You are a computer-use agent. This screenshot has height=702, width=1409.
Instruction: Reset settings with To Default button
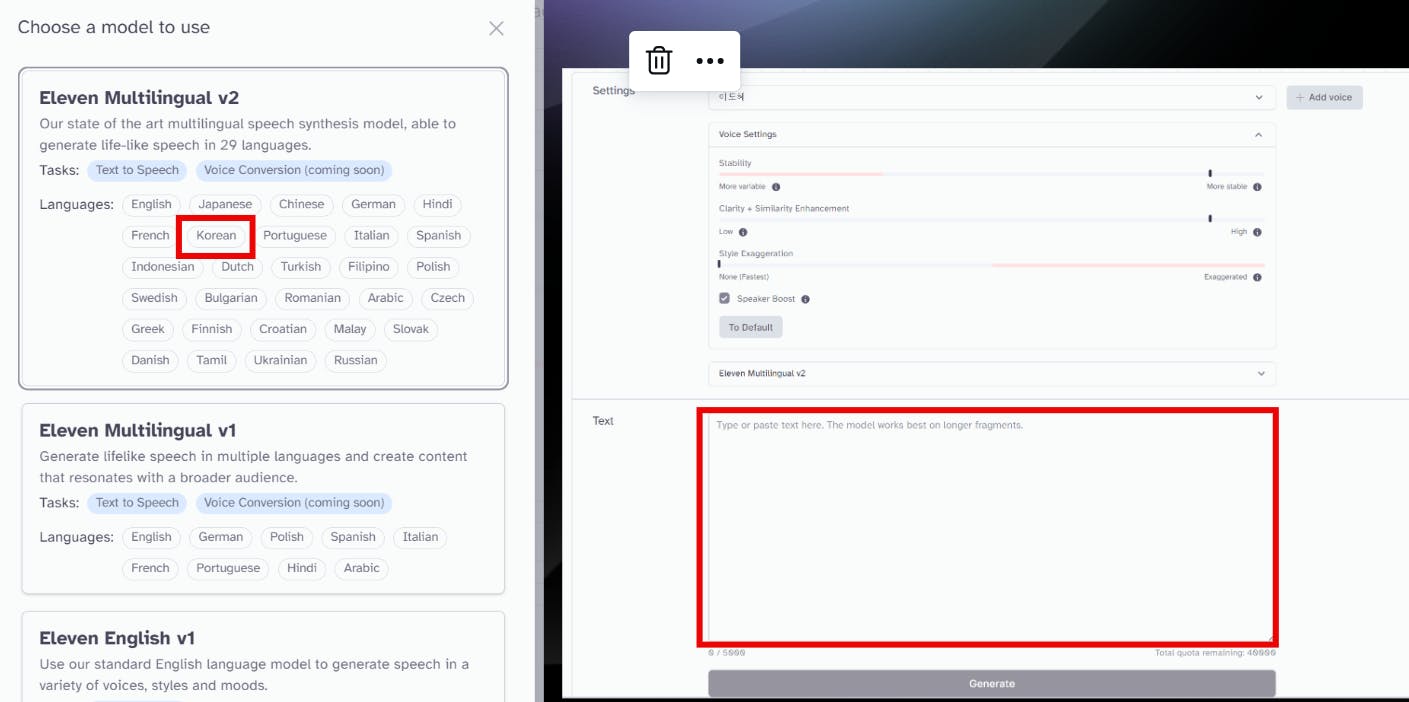[750, 327]
